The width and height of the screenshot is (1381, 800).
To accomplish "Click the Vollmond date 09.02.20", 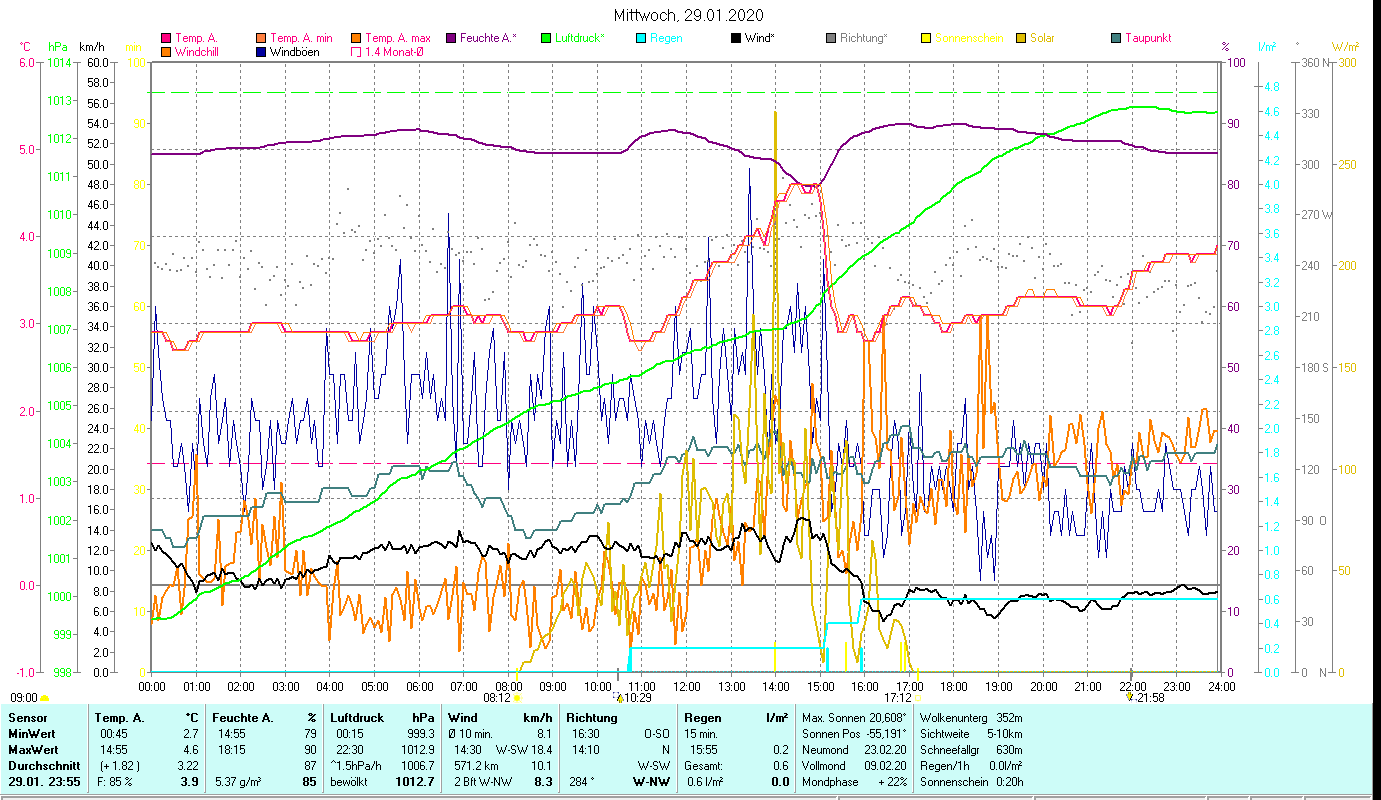I will pos(884,766).
